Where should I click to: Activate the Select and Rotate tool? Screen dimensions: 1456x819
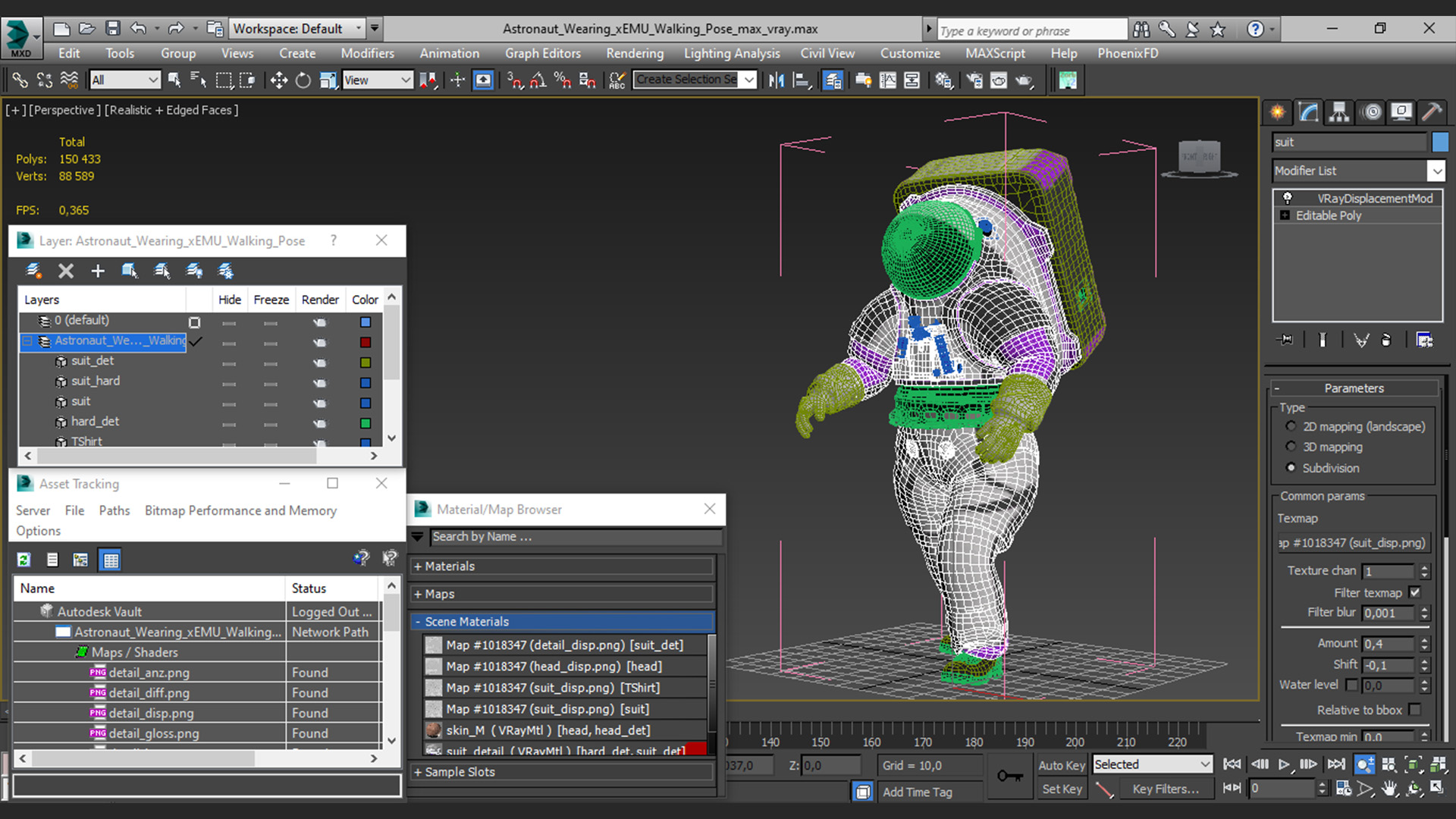tap(303, 80)
